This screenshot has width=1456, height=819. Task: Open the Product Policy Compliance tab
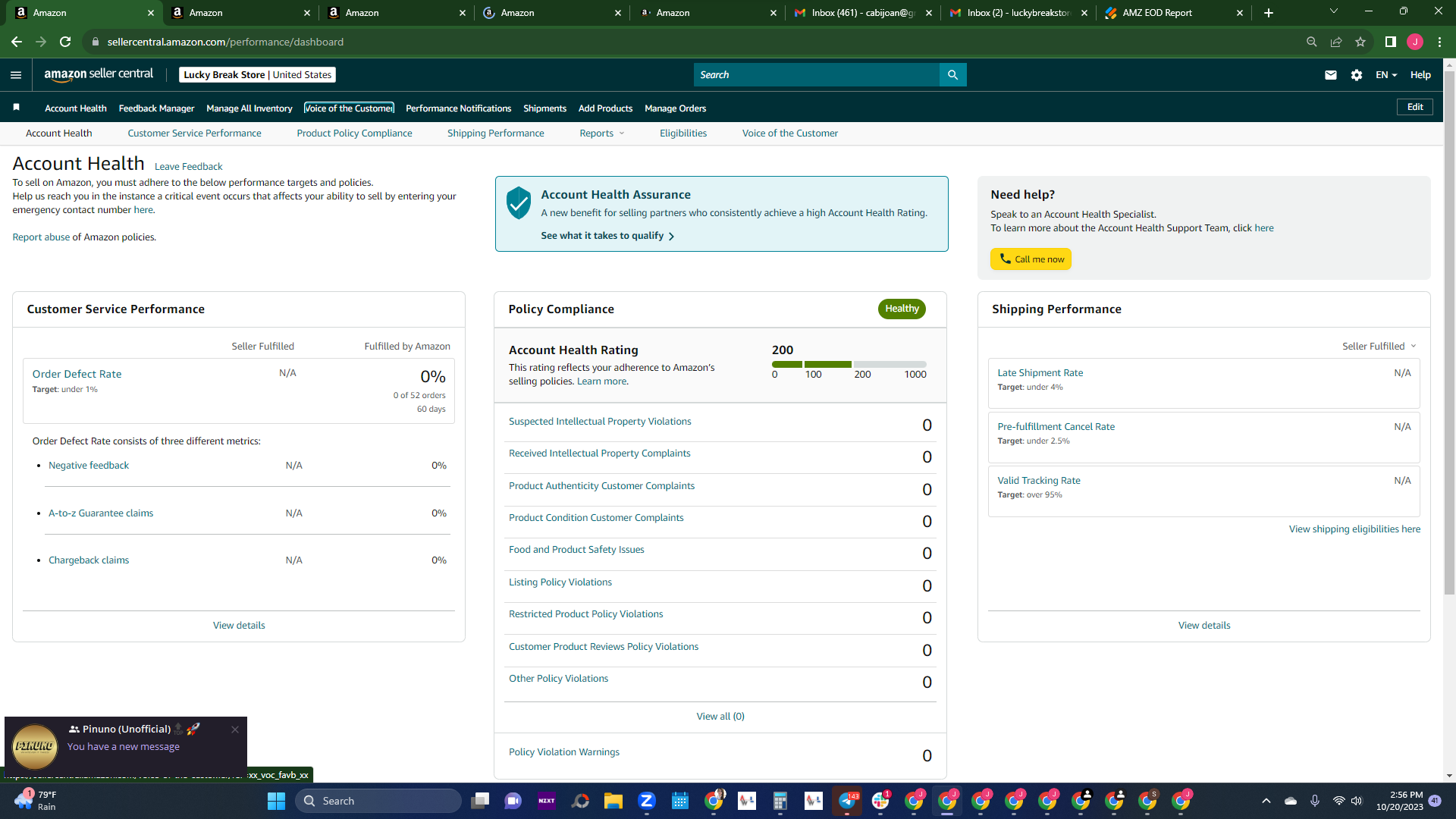pyautogui.click(x=354, y=133)
